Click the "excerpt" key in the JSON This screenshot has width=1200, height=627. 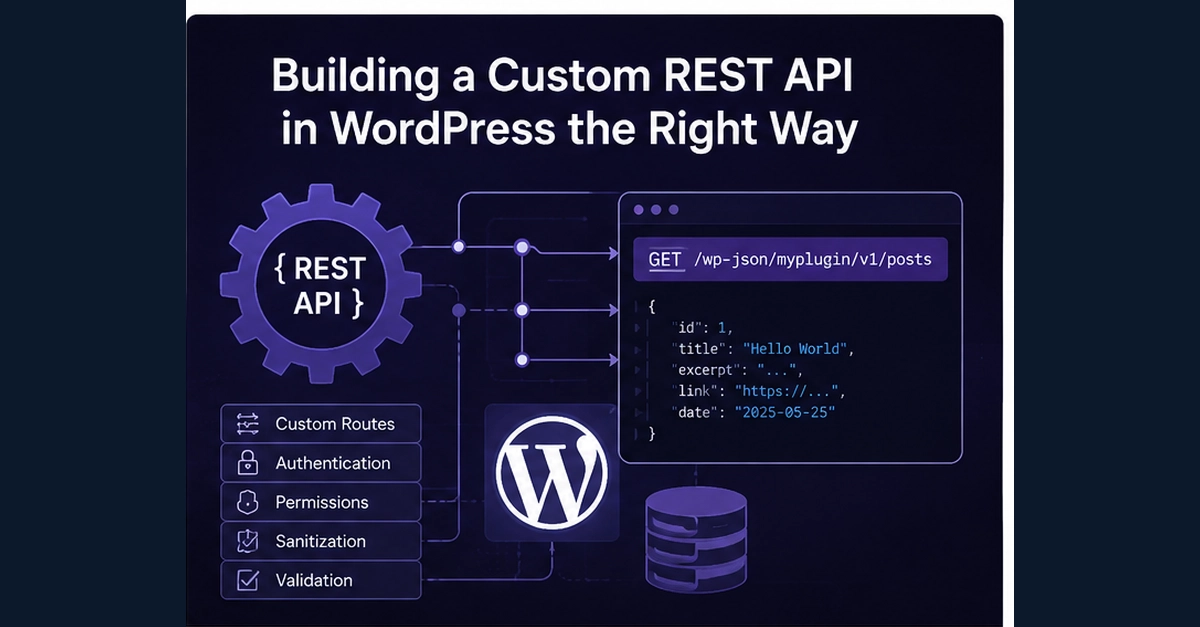705,370
